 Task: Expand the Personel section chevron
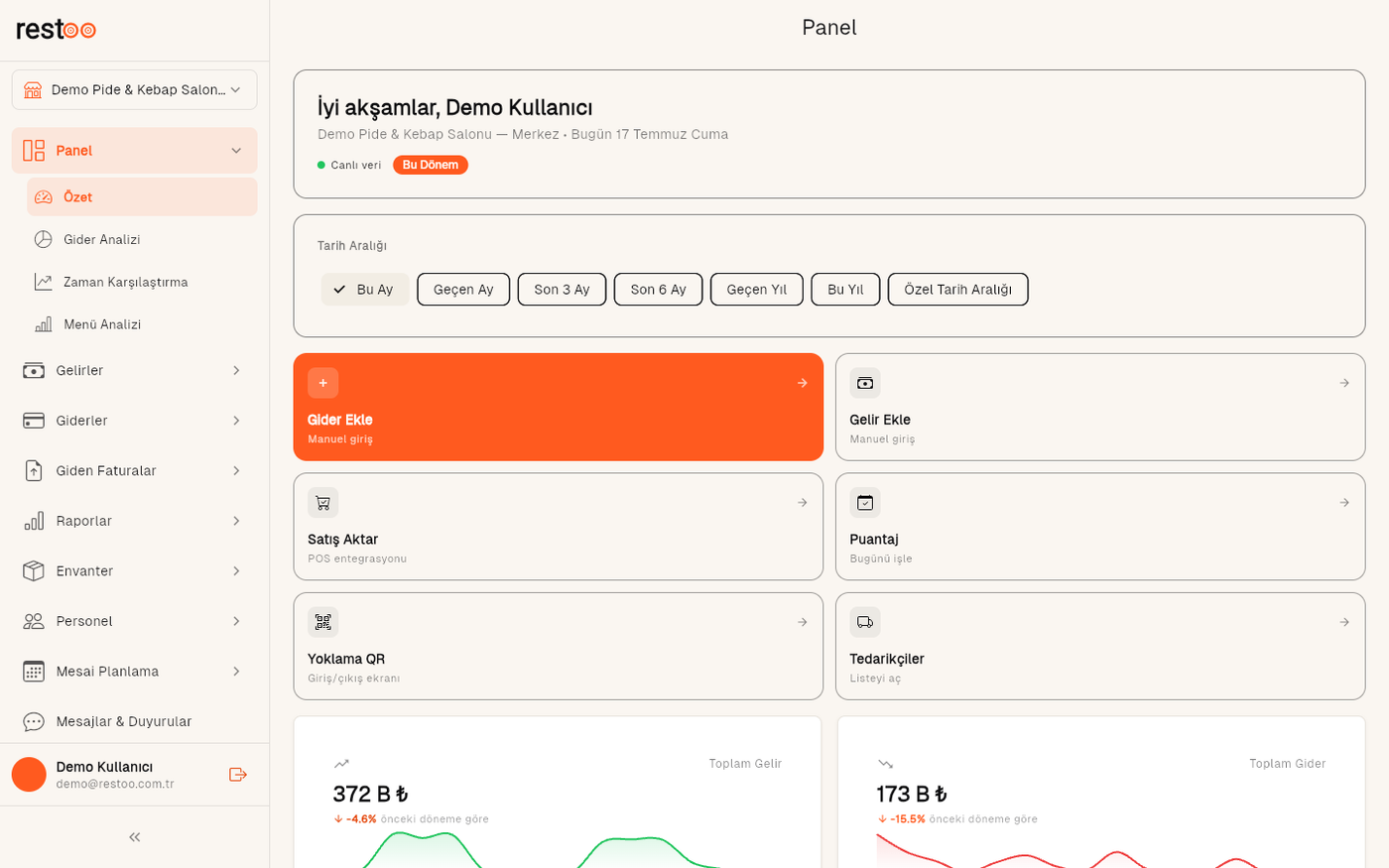tap(236, 621)
